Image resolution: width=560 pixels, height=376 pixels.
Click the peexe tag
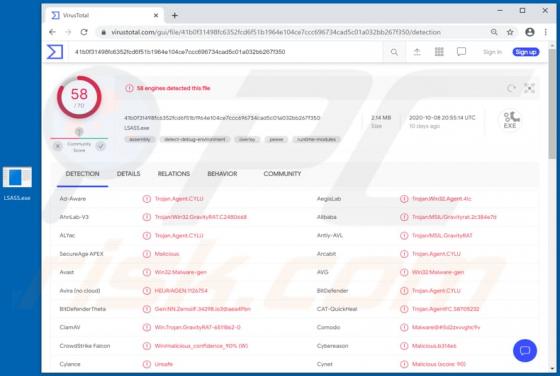pos(276,139)
